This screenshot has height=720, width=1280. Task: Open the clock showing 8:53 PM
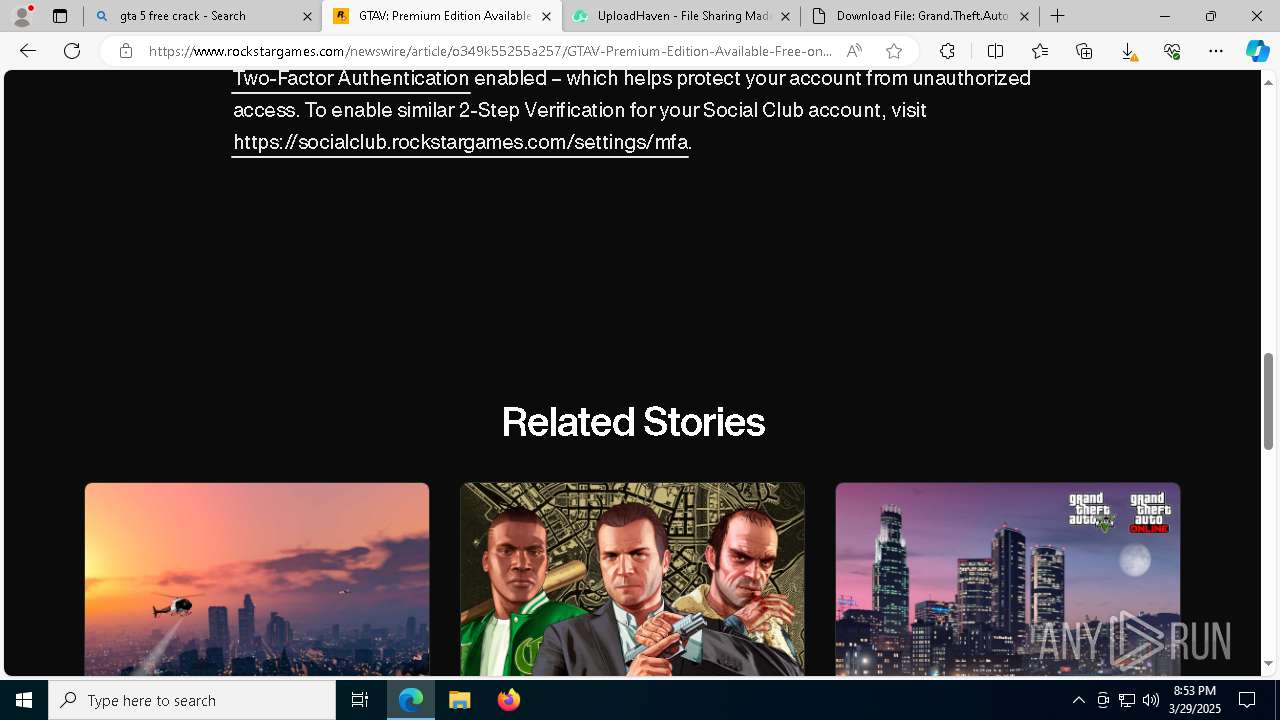tap(1196, 700)
